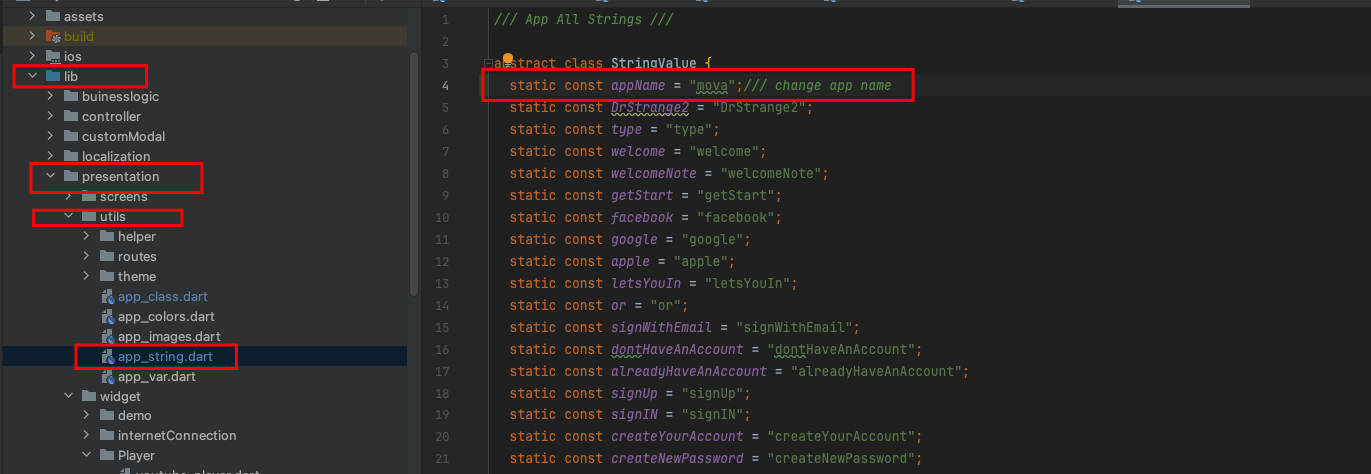Click the app_colors.dart file icon

pyautogui.click(x=108, y=317)
